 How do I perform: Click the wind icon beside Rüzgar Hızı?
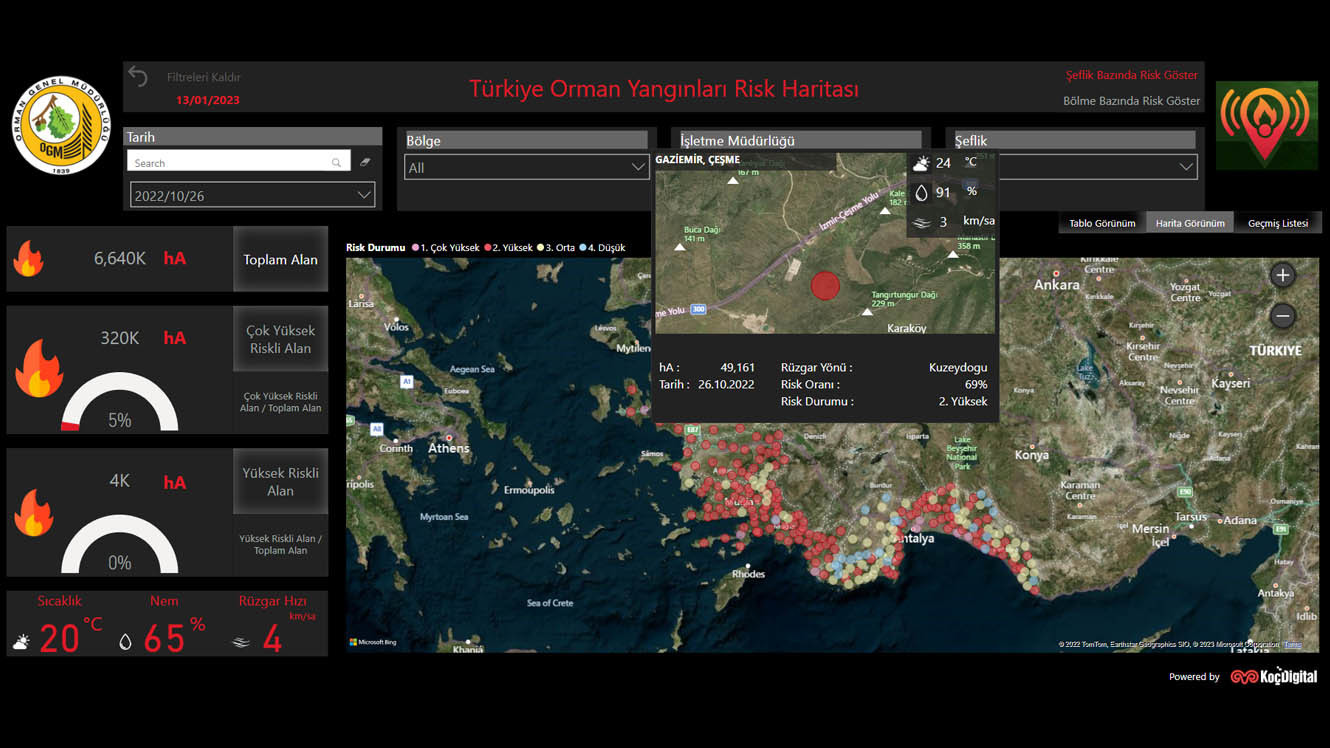[239, 640]
